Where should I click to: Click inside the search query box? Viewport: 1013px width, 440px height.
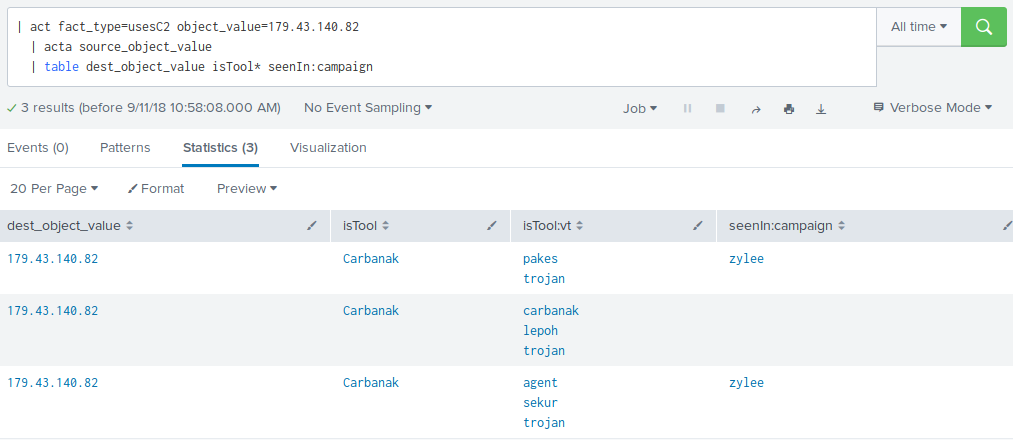point(442,47)
